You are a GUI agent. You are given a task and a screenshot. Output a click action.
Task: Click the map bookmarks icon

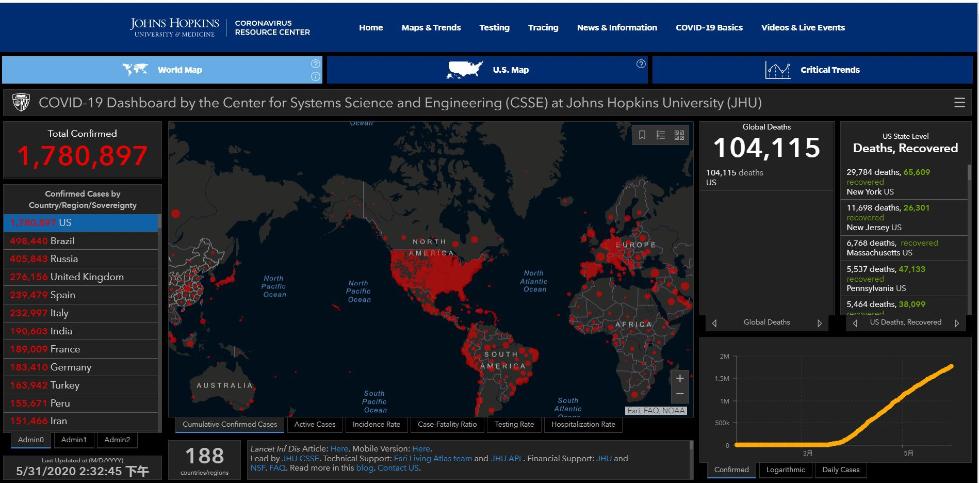point(642,135)
